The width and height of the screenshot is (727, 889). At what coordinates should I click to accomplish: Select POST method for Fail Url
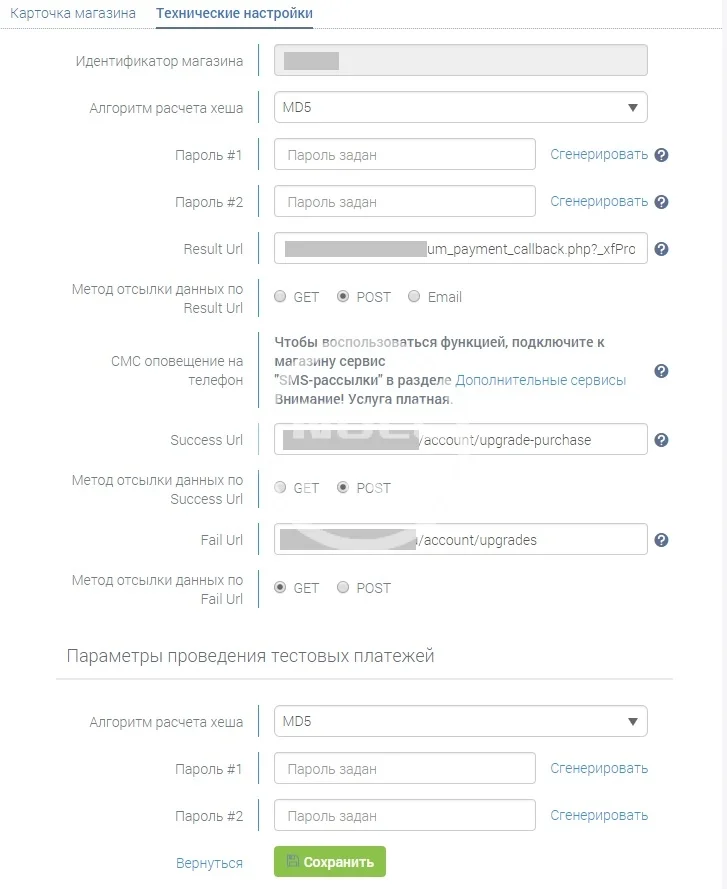(343, 588)
